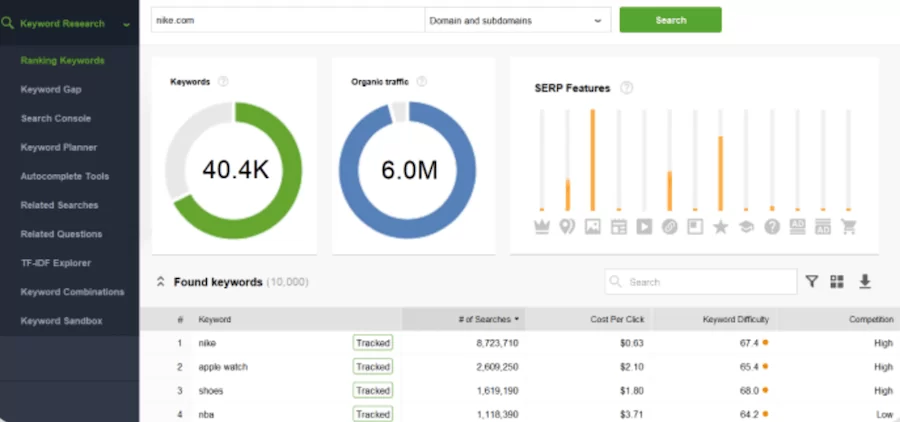Open Autocomplete Tools in sidebar
This screenshot has width=900, height=422.
(64, 176)
